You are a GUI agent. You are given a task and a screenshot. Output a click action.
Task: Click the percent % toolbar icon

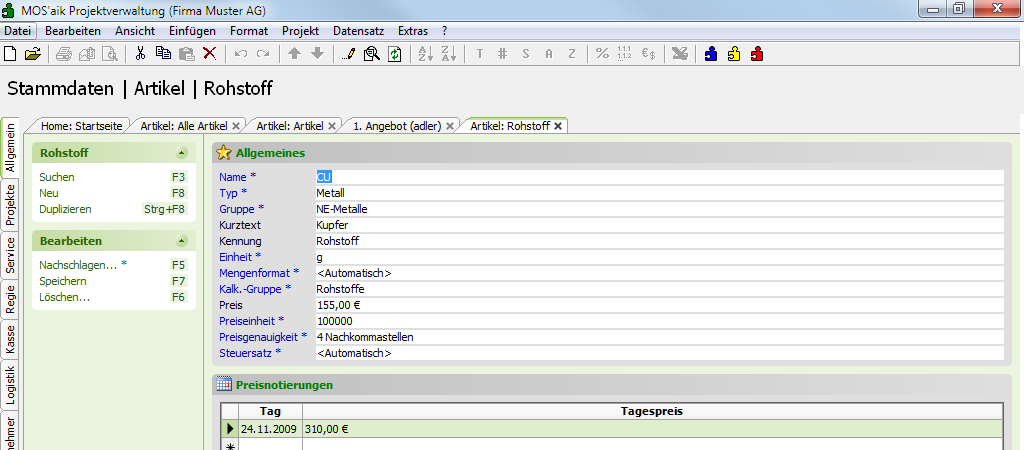602,54
